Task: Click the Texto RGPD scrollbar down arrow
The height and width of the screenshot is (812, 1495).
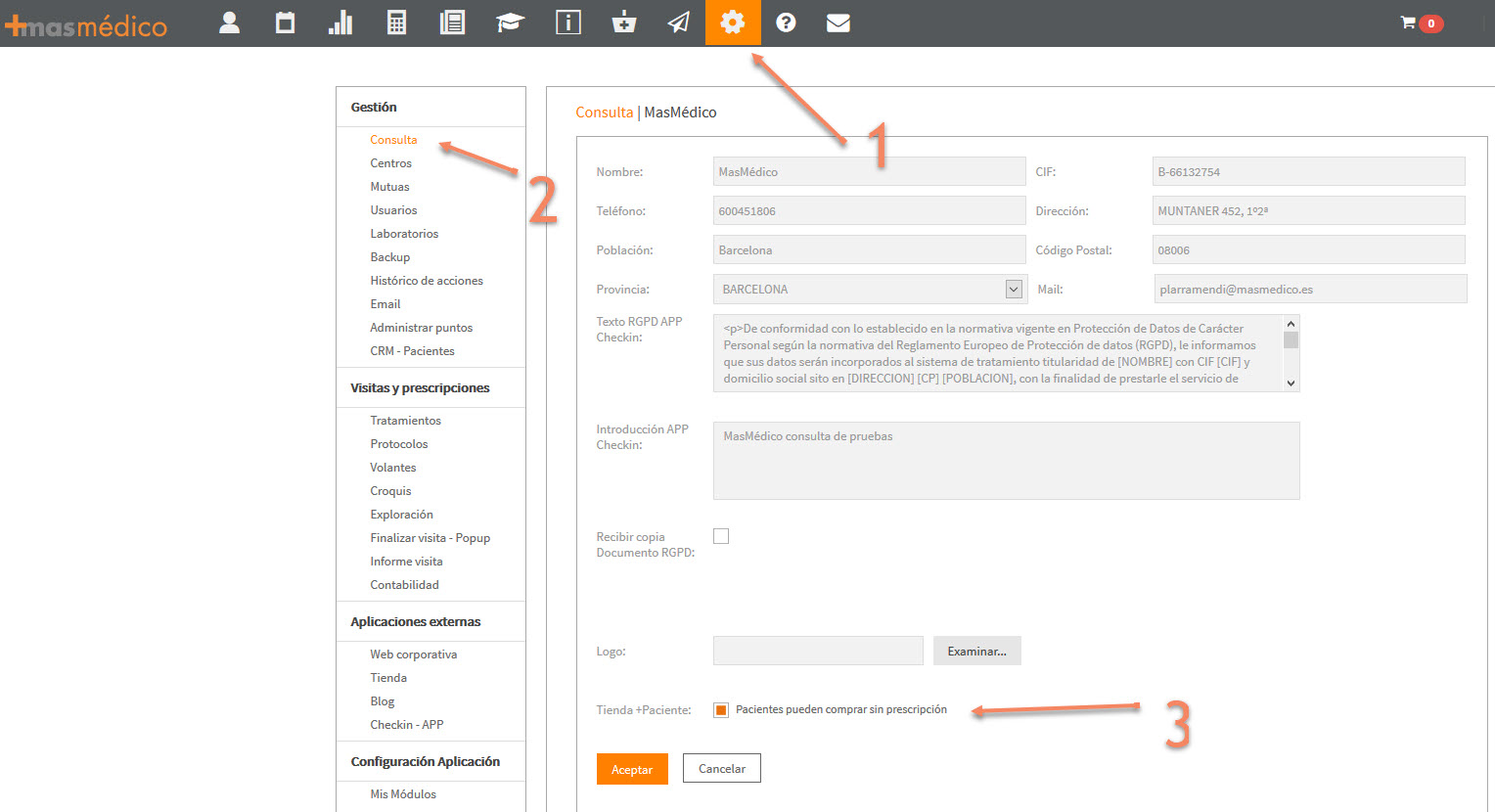Action: tap(1291, 383)
